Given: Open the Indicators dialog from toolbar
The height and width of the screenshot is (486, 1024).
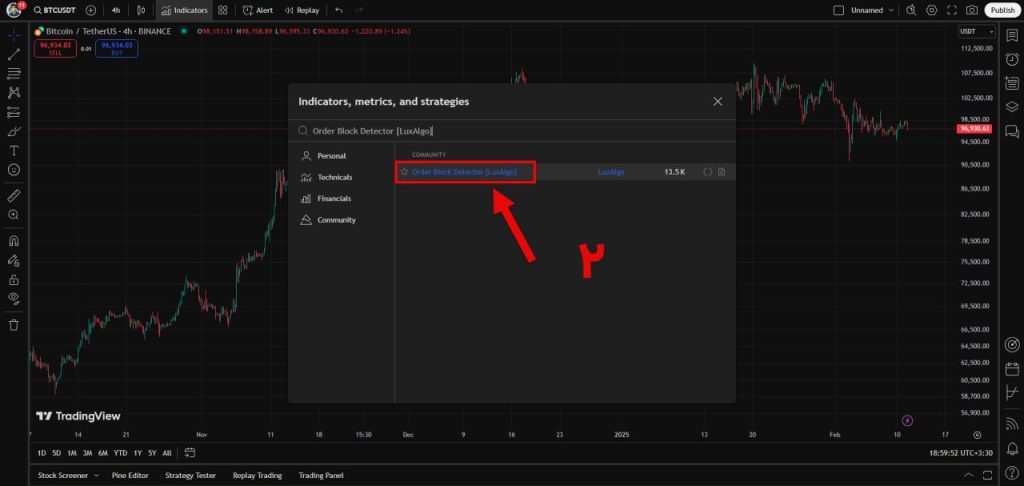Looking at the screenshot, I should click(x=185, y=10).
